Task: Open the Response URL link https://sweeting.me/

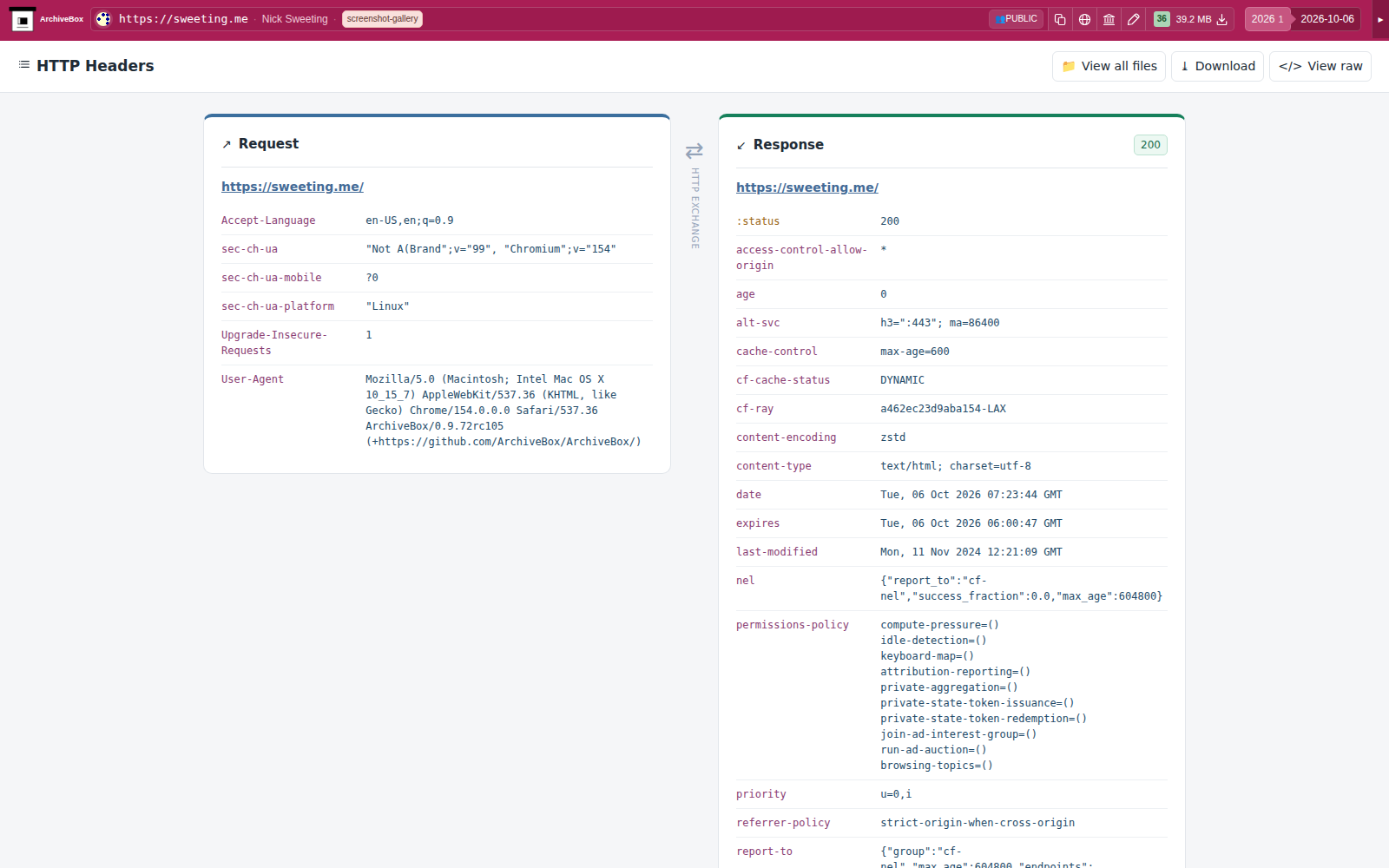Action: click(807, 187)
